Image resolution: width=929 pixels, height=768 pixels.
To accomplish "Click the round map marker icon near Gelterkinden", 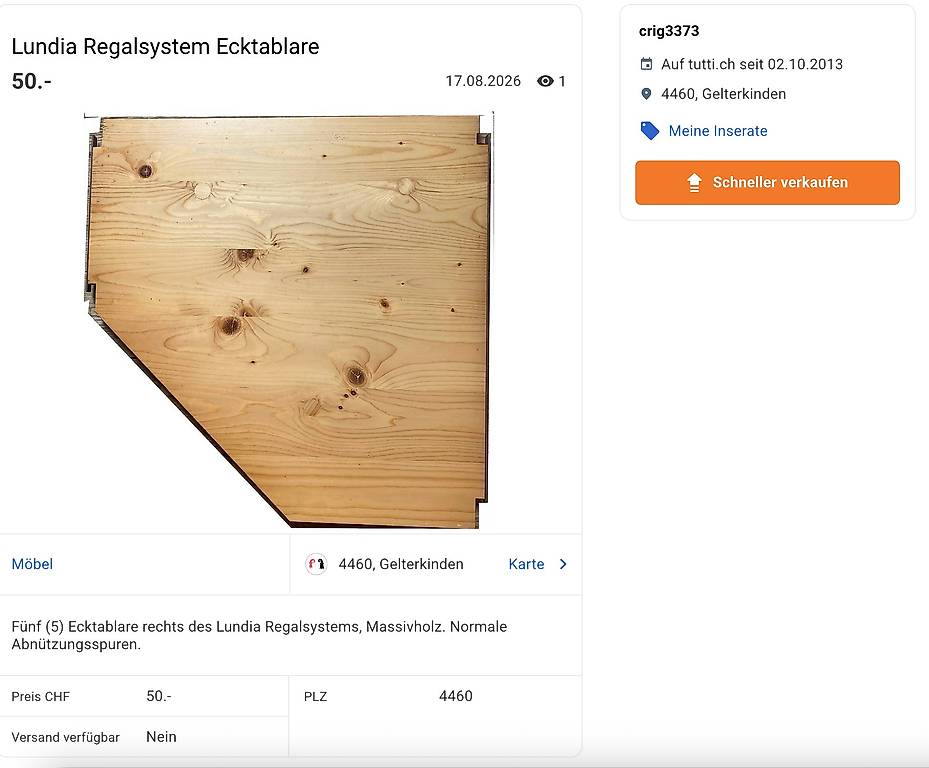I will pyautogui.click(x=316, y=564).
